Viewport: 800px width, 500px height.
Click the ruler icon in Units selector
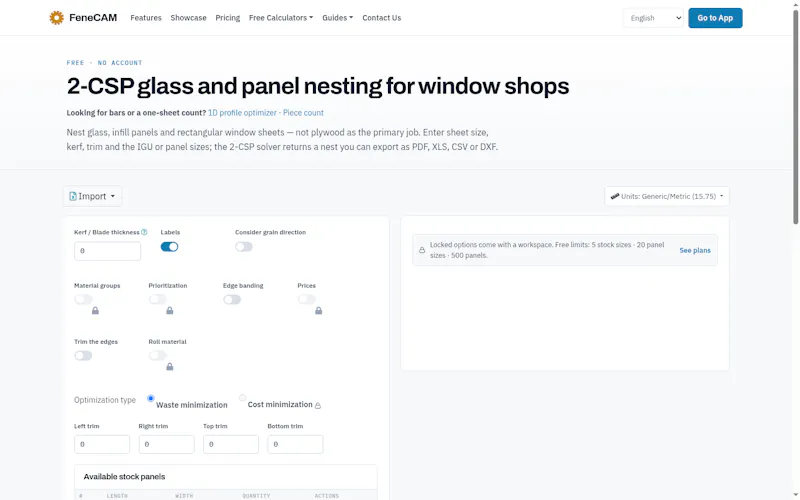coord(615,196)
